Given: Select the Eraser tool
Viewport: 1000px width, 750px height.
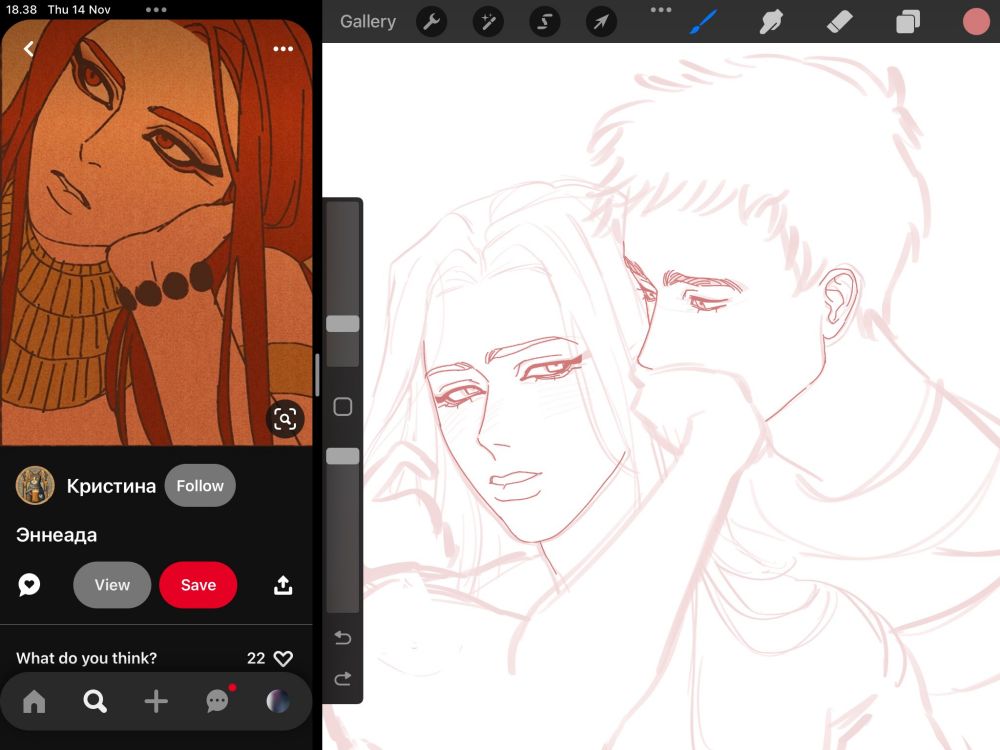Looking at the screenshot, I should (x=839, y=22).
